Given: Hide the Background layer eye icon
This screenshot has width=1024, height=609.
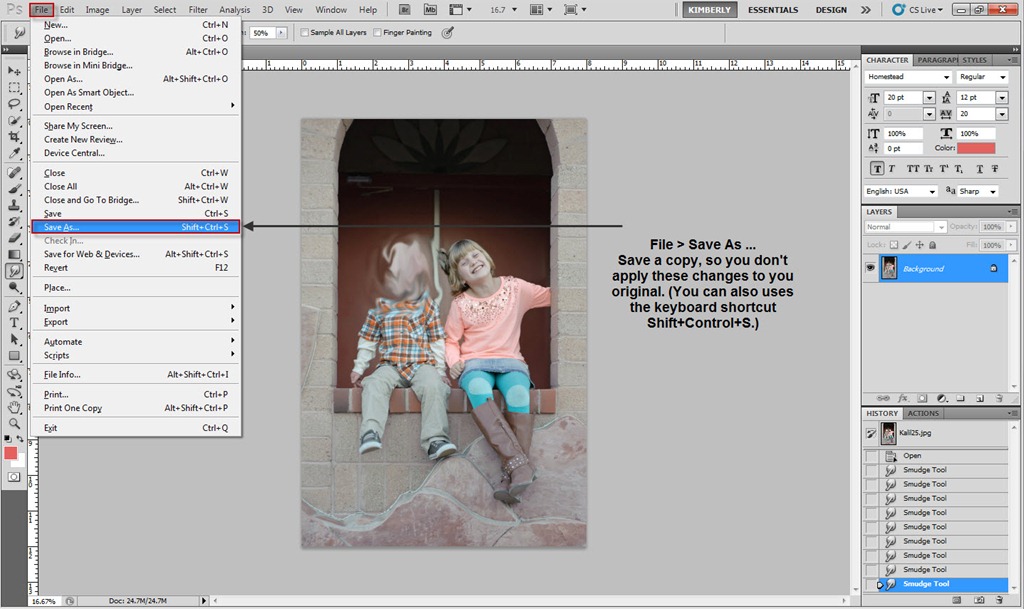Looking at the screenshot, I should click(870, 268).
